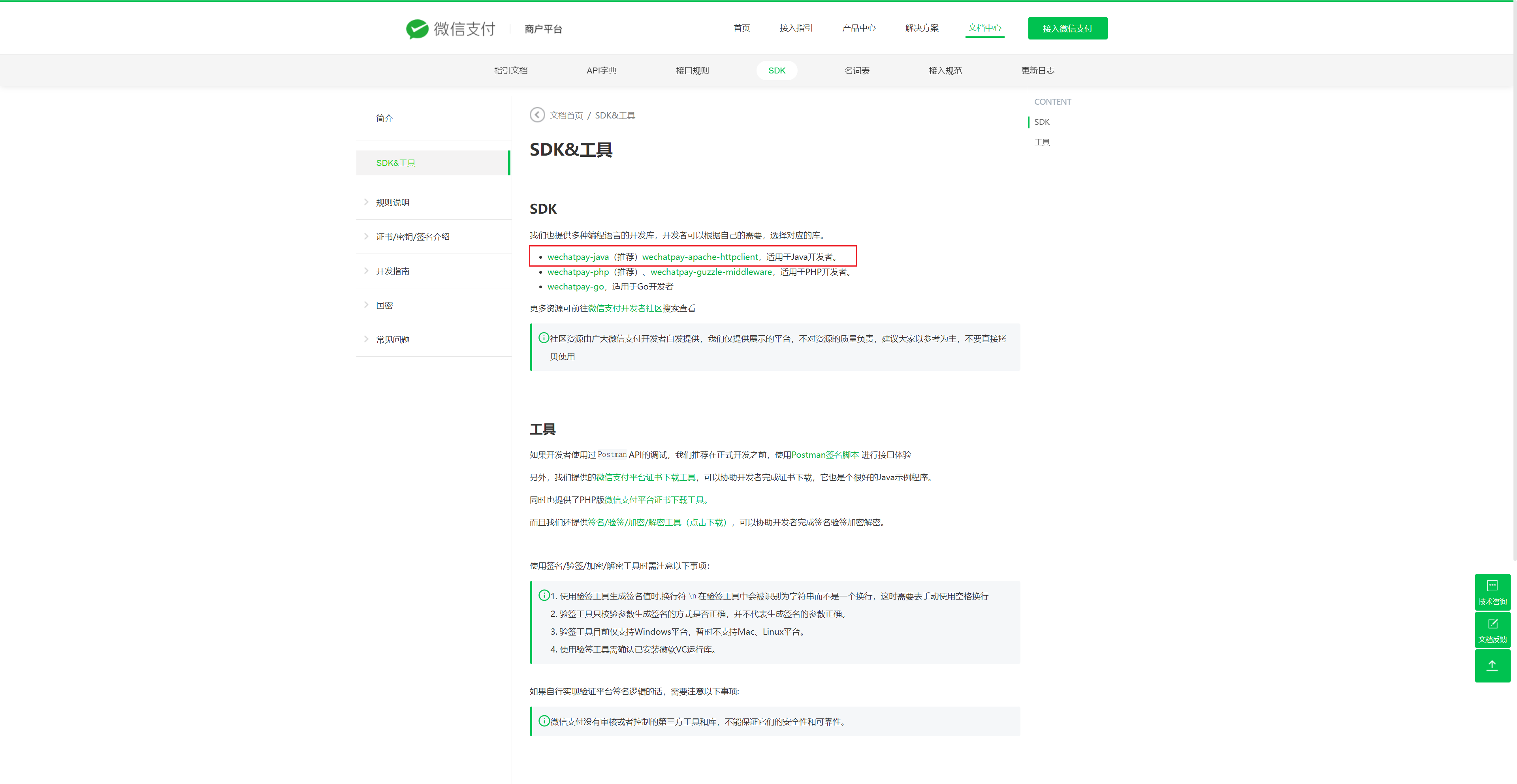Open 产品中心 in top navigation
This screenshot has width=1517, height=784.
pyautogui.click(x=858, y=28)
